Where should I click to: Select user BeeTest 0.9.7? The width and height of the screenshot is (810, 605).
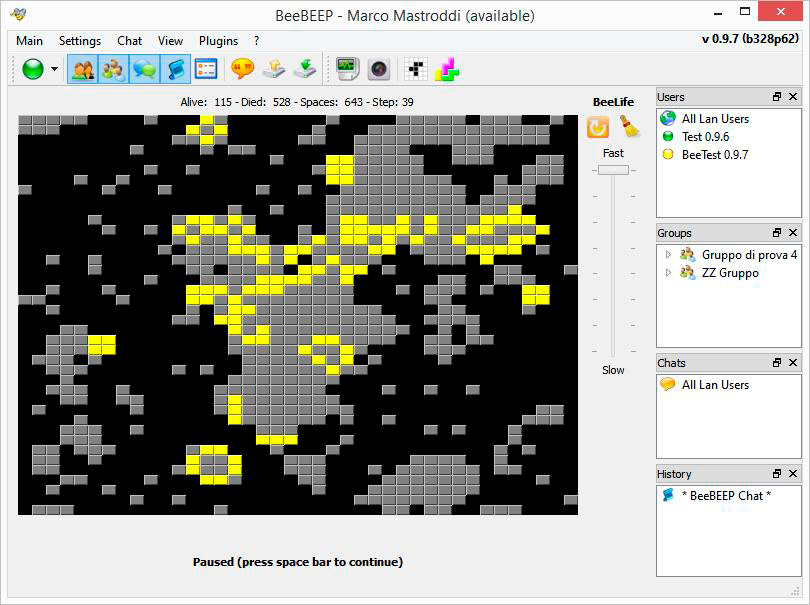[x=728, y=154]
